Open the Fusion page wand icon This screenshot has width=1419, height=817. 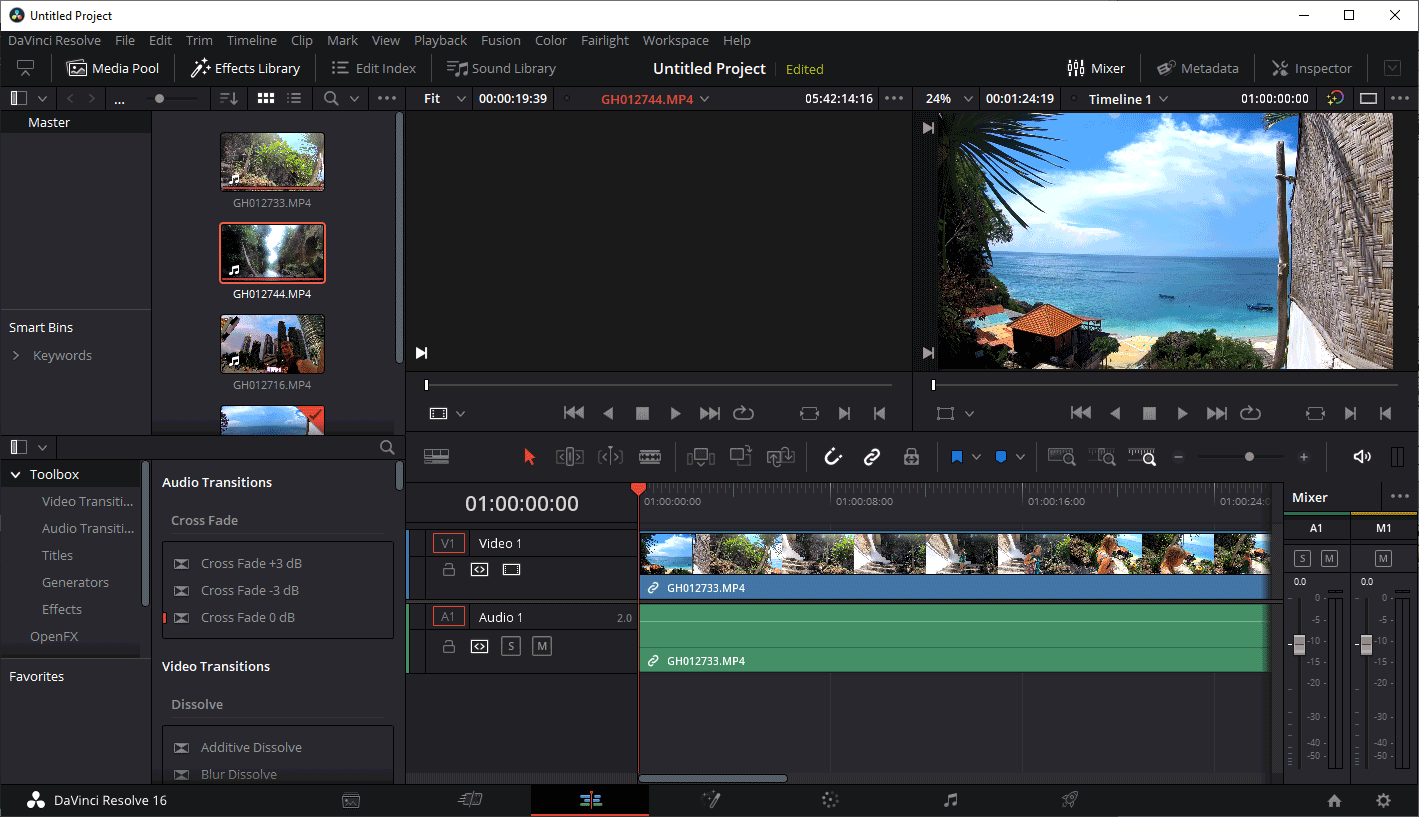pyautogui.click(x=711, y=800)
